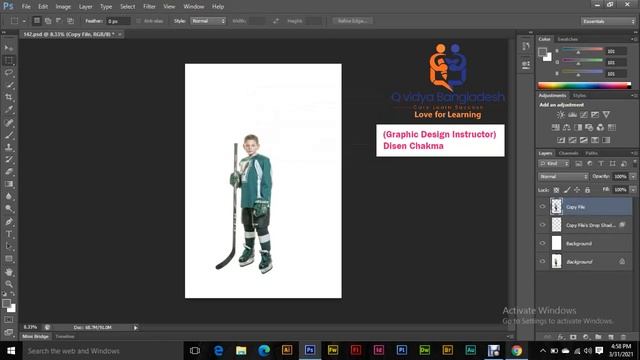This screenshot has width=640, height=360.
Task: Click Search the web and Windows box
Action: click(102, 351)
